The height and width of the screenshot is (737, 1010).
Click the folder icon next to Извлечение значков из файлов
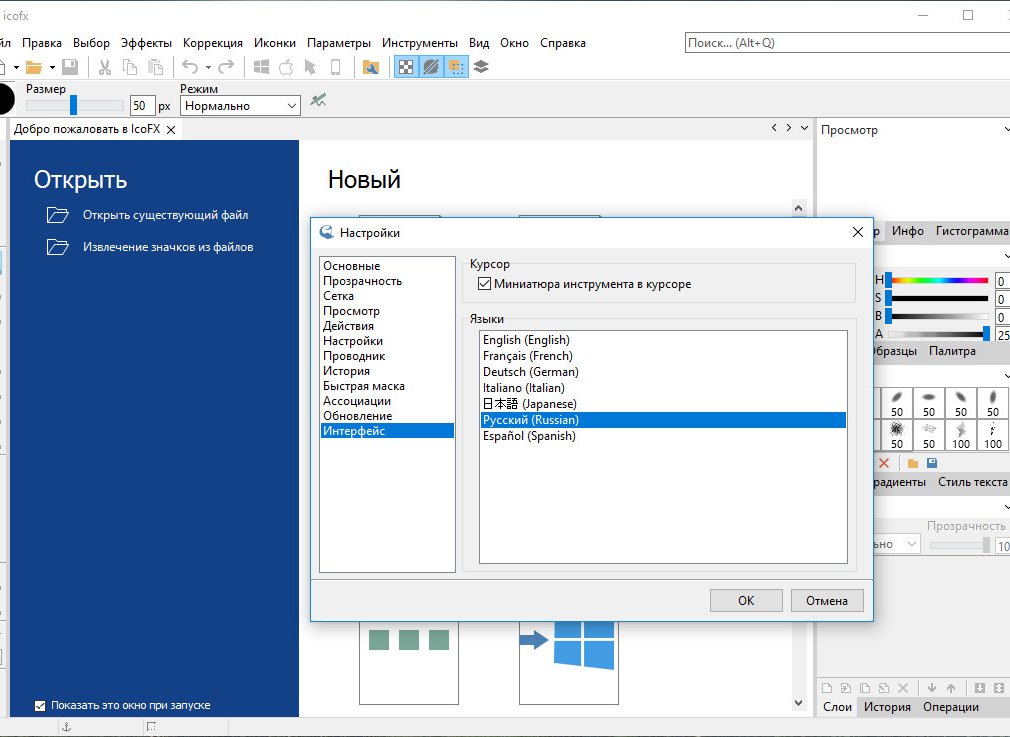pos(57,247)
